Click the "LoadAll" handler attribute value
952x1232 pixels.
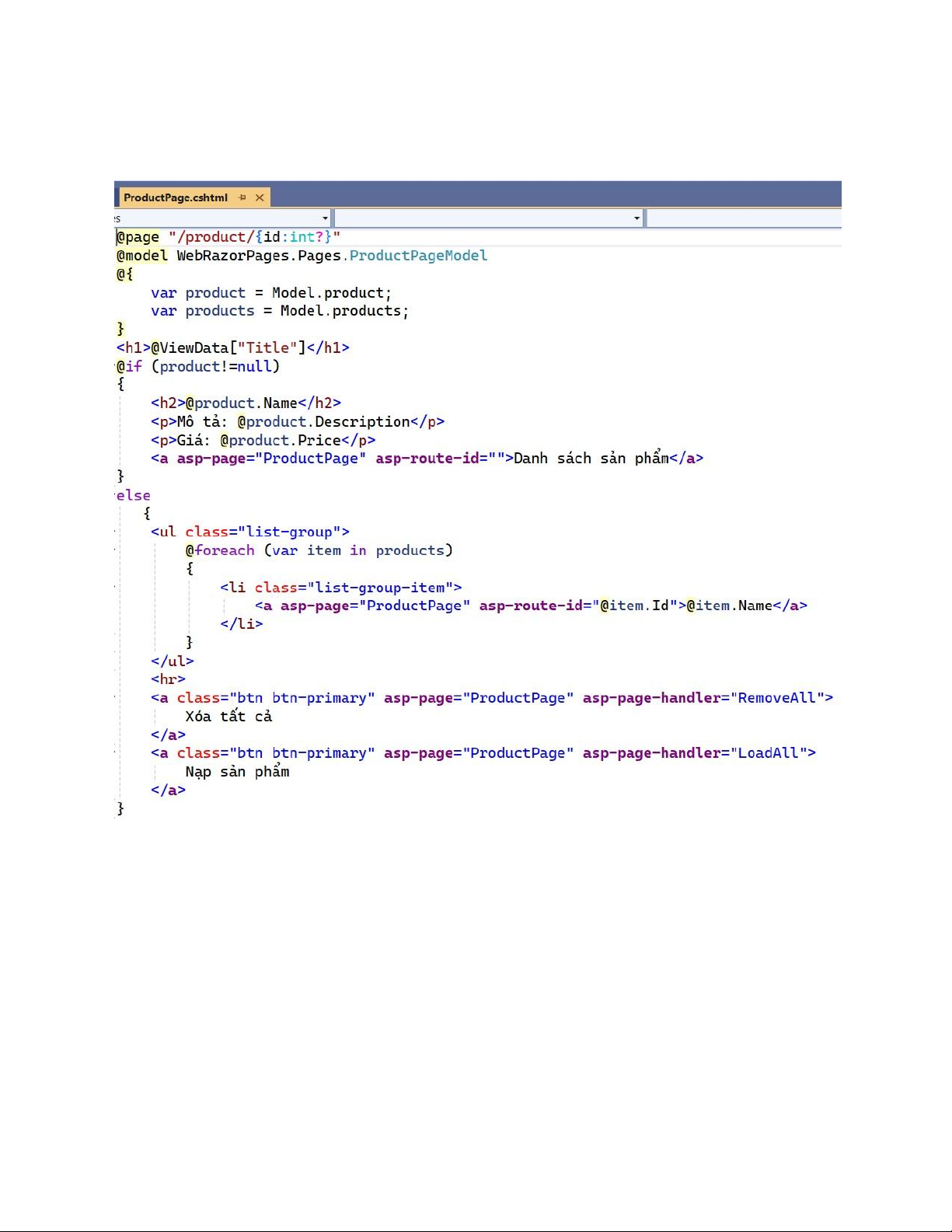click(x=769, y=753)
